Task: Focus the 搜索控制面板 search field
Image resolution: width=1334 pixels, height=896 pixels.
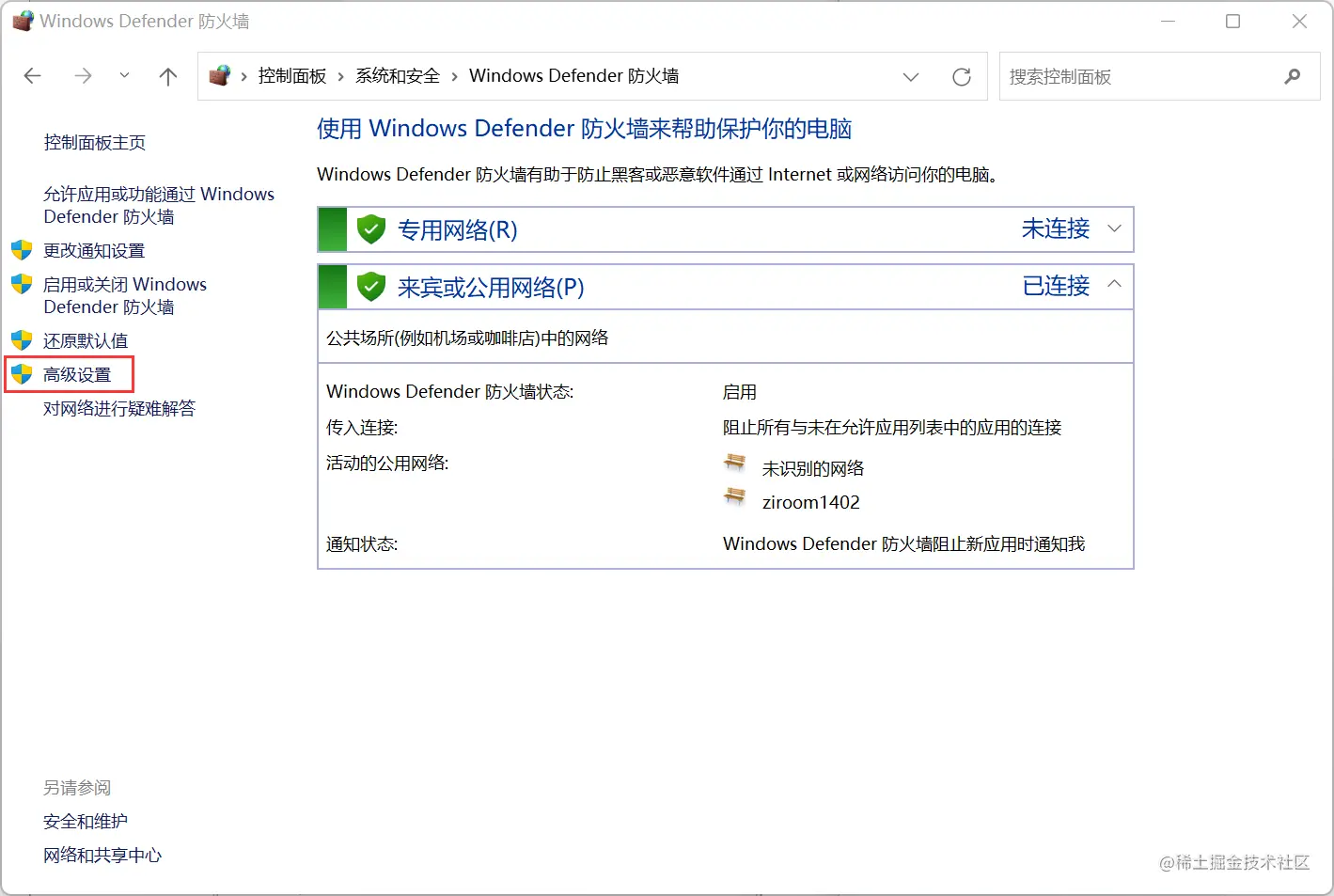Action: click(x=1159, y=77)
